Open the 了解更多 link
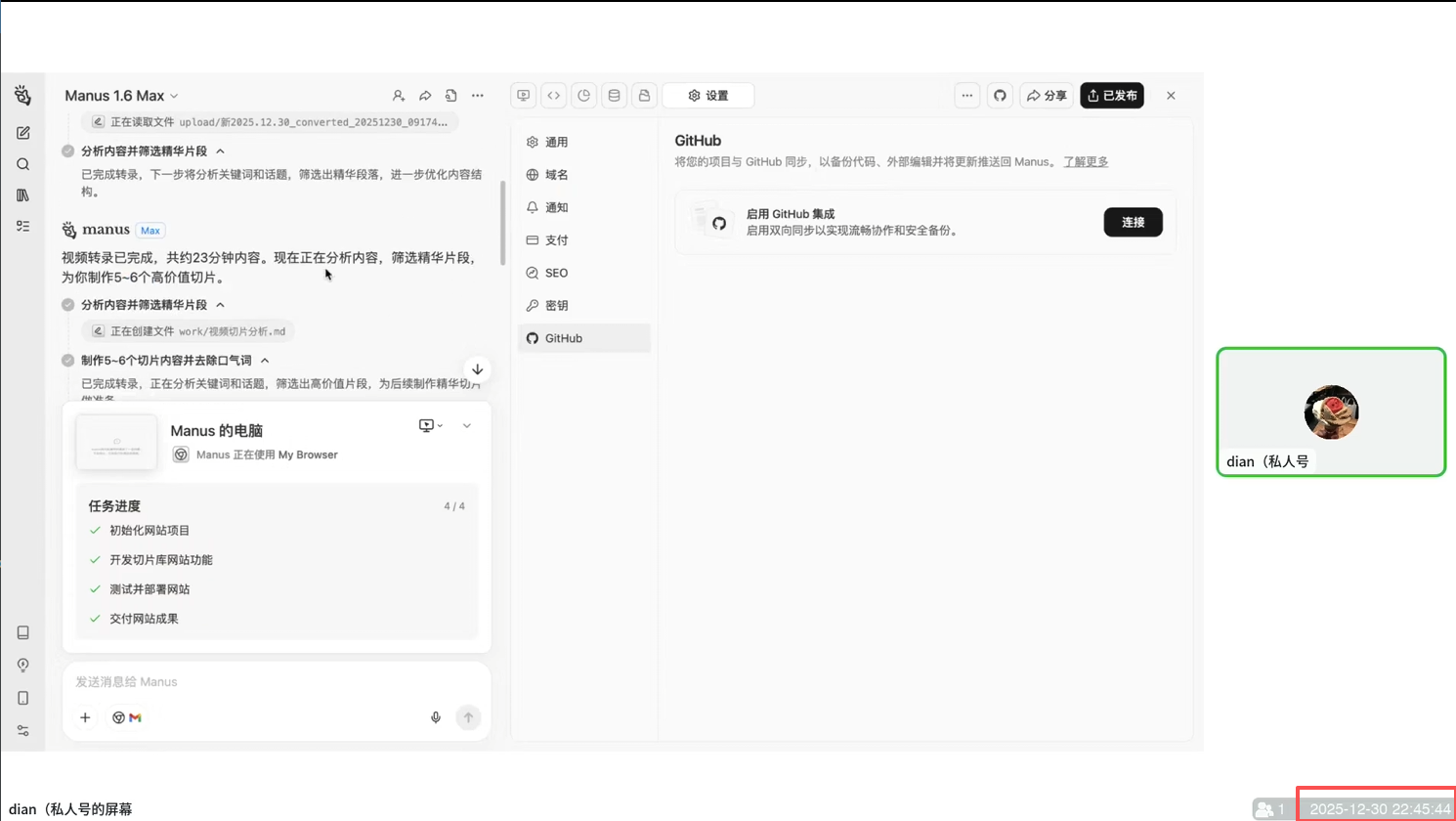The image size is (1456, 821). click(x=1086, y=162)
